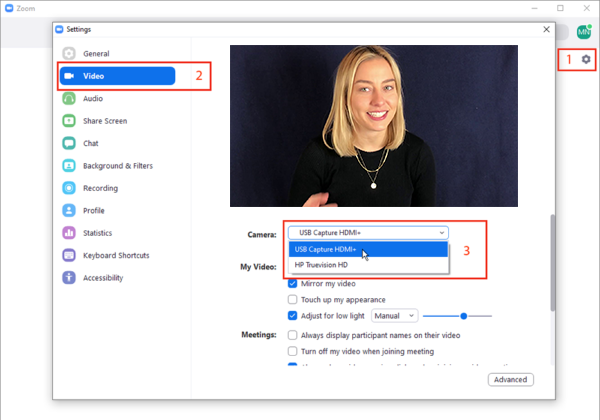Enable Always display participant names checkbox
The image size is (600, 420).
coord(292,335)
